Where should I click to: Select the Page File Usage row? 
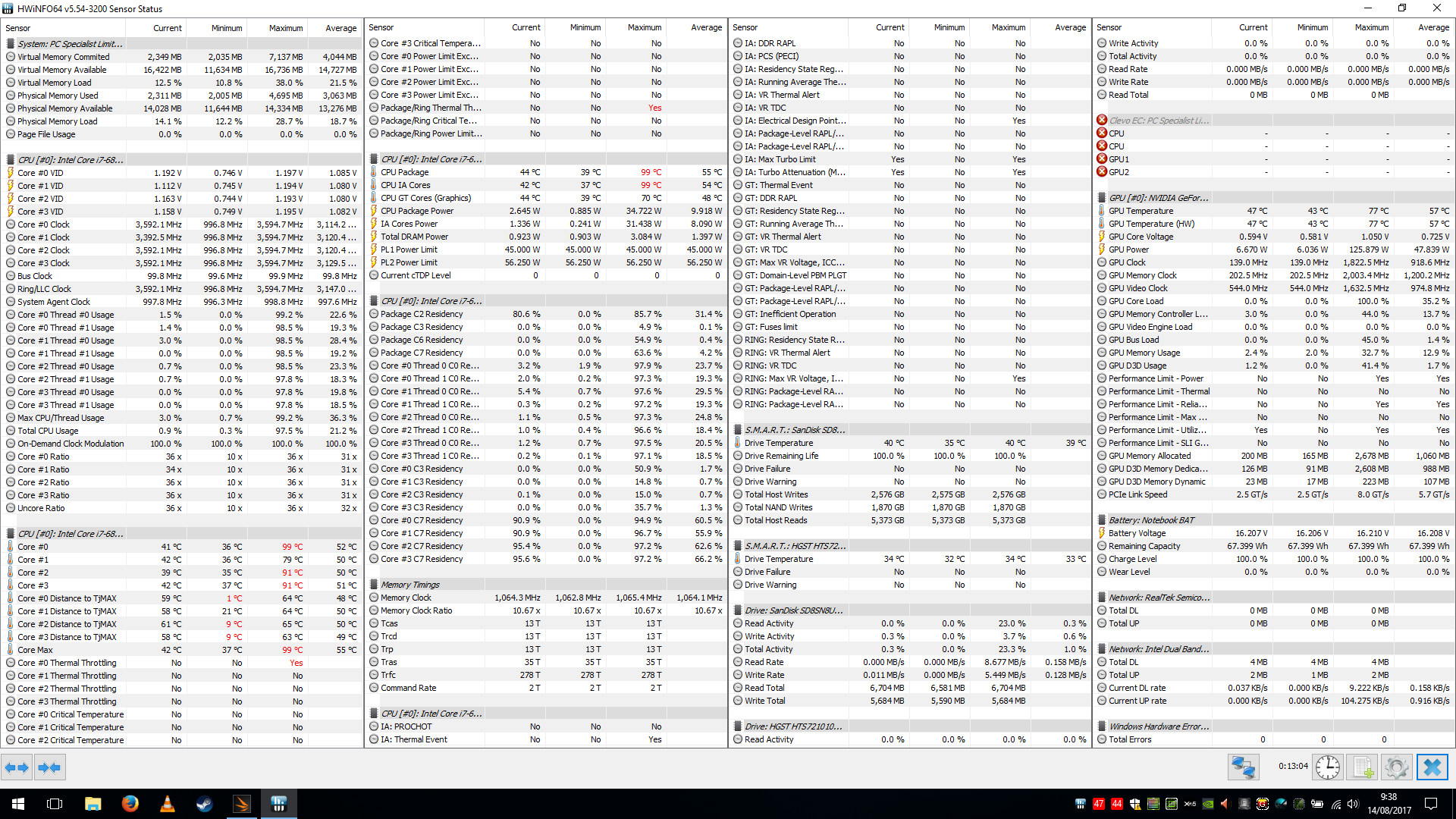[x=182, y=134]
